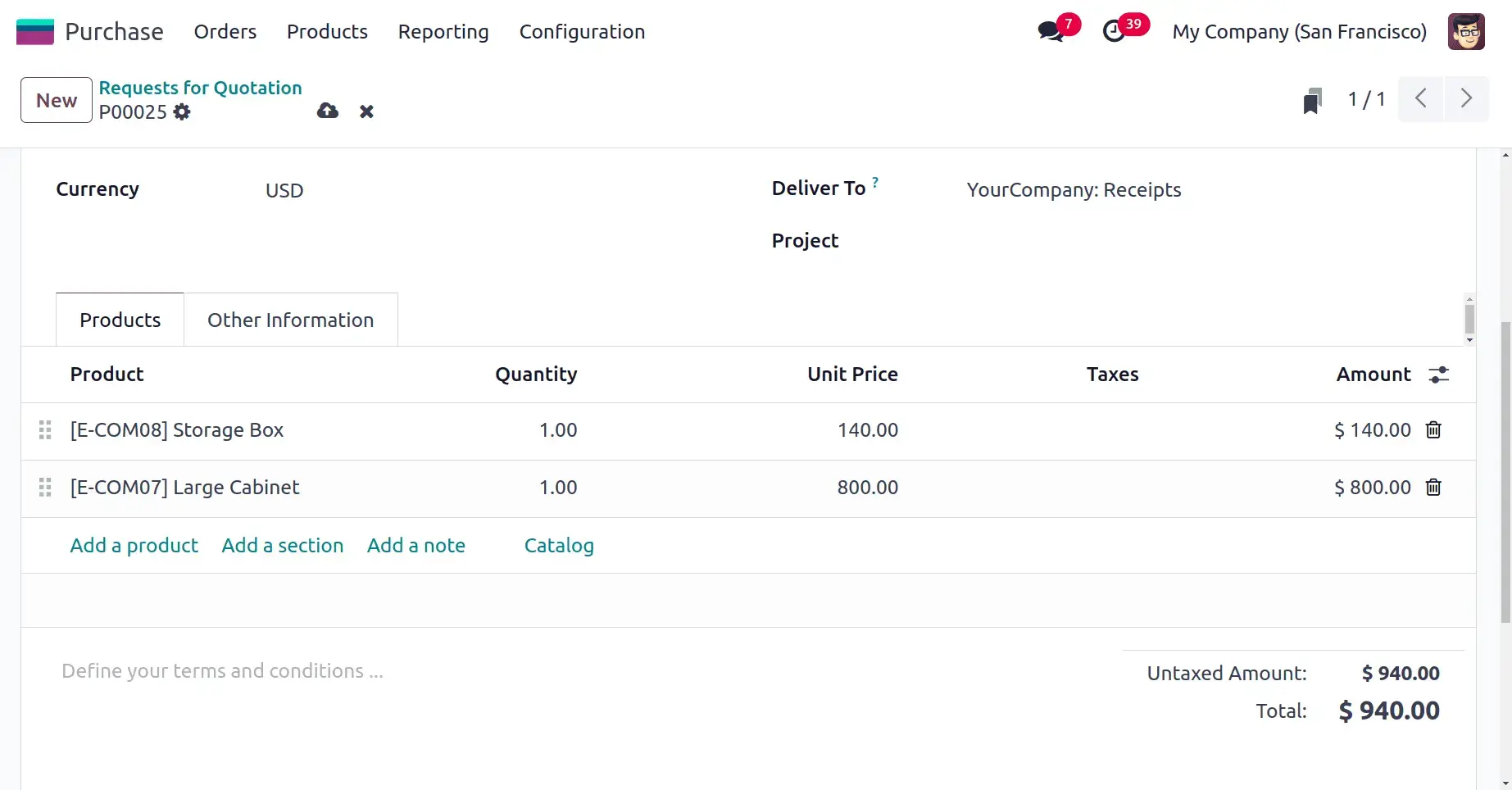Click Add a product link

click(x=134, y=546)
